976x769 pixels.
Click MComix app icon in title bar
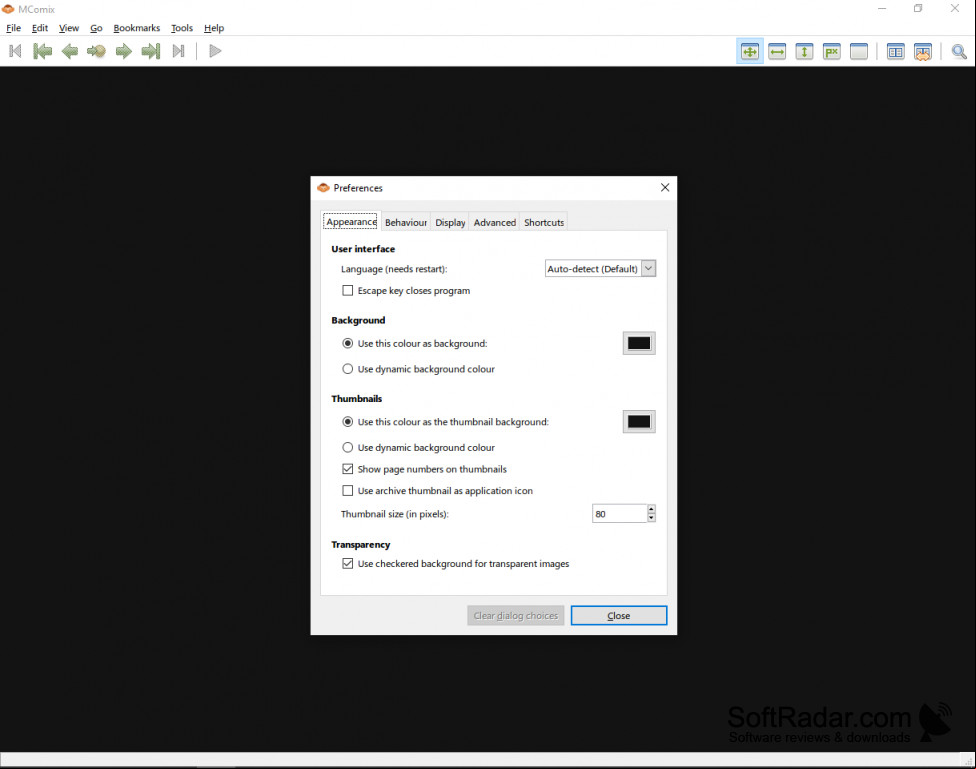coord(8,9)
